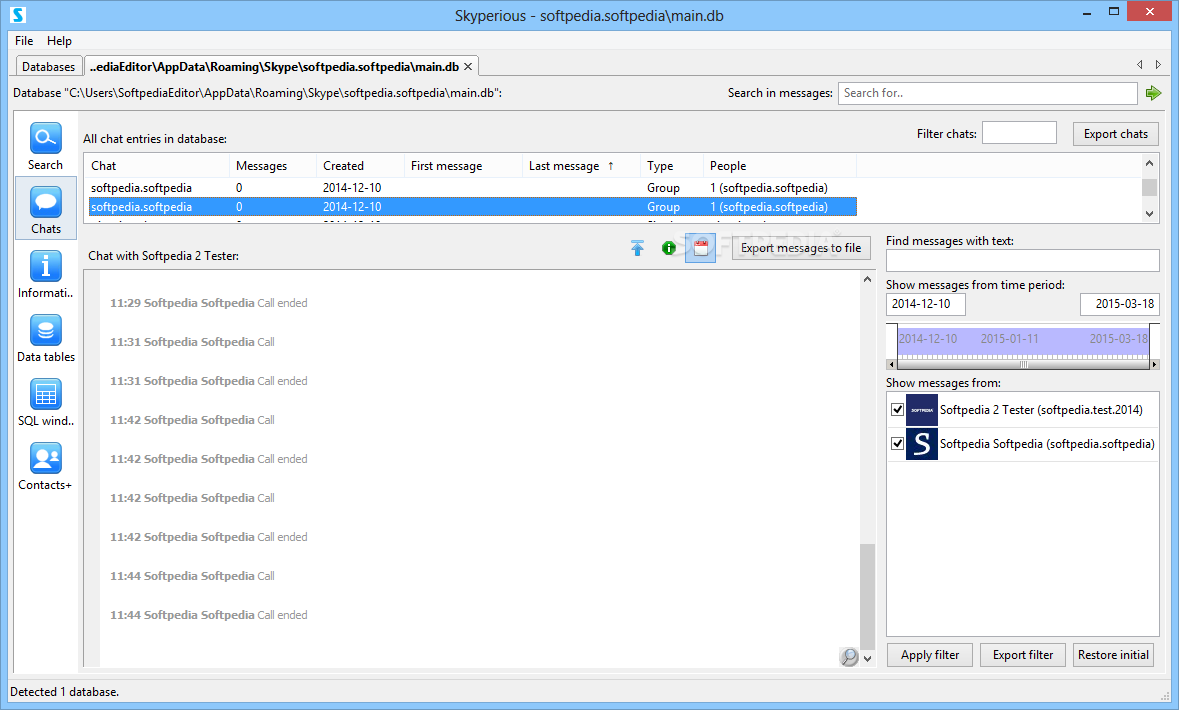
Task: Click Apply filter button
Action: [x=930, y=655]
